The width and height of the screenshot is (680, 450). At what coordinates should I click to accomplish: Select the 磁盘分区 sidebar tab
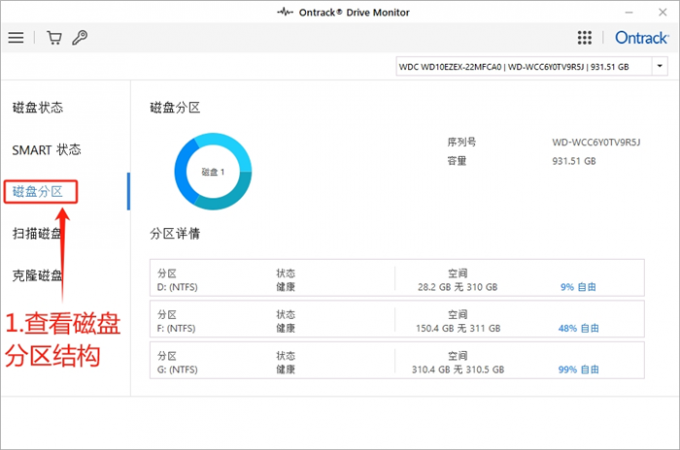point(38,192)
